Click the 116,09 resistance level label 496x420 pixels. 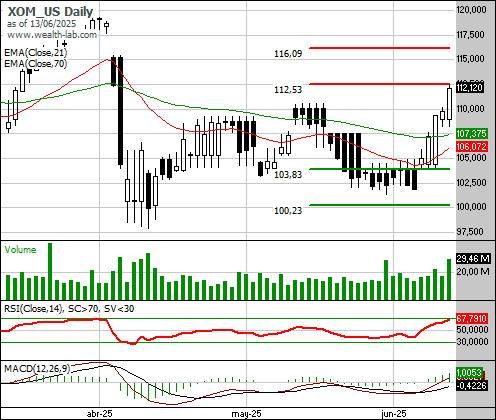coord(288,54)
